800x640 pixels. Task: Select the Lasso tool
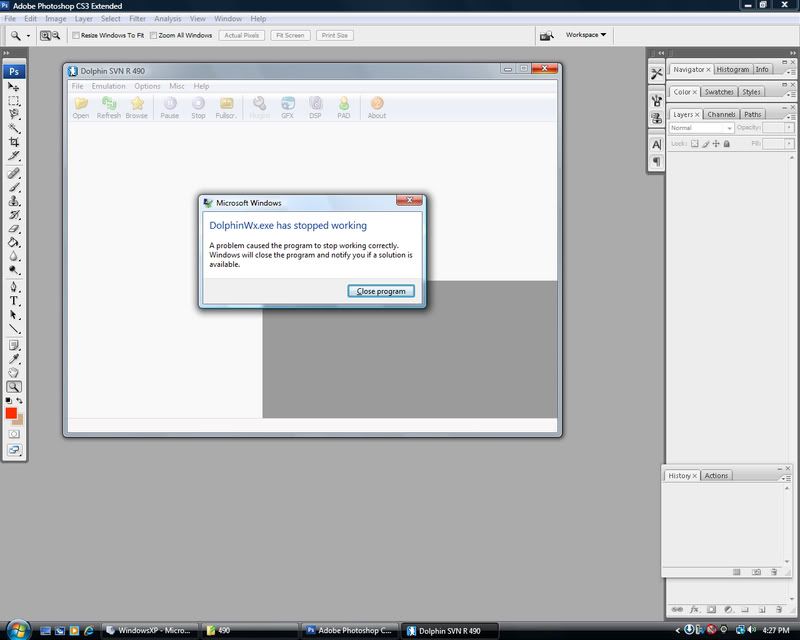[14, 114]
